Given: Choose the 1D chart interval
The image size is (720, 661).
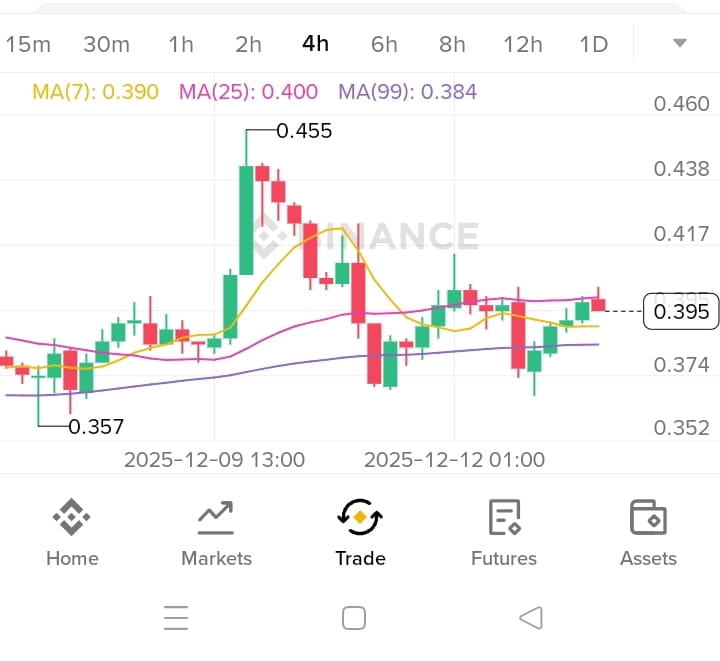Looking at the screenshot, I should pos(594,44).
